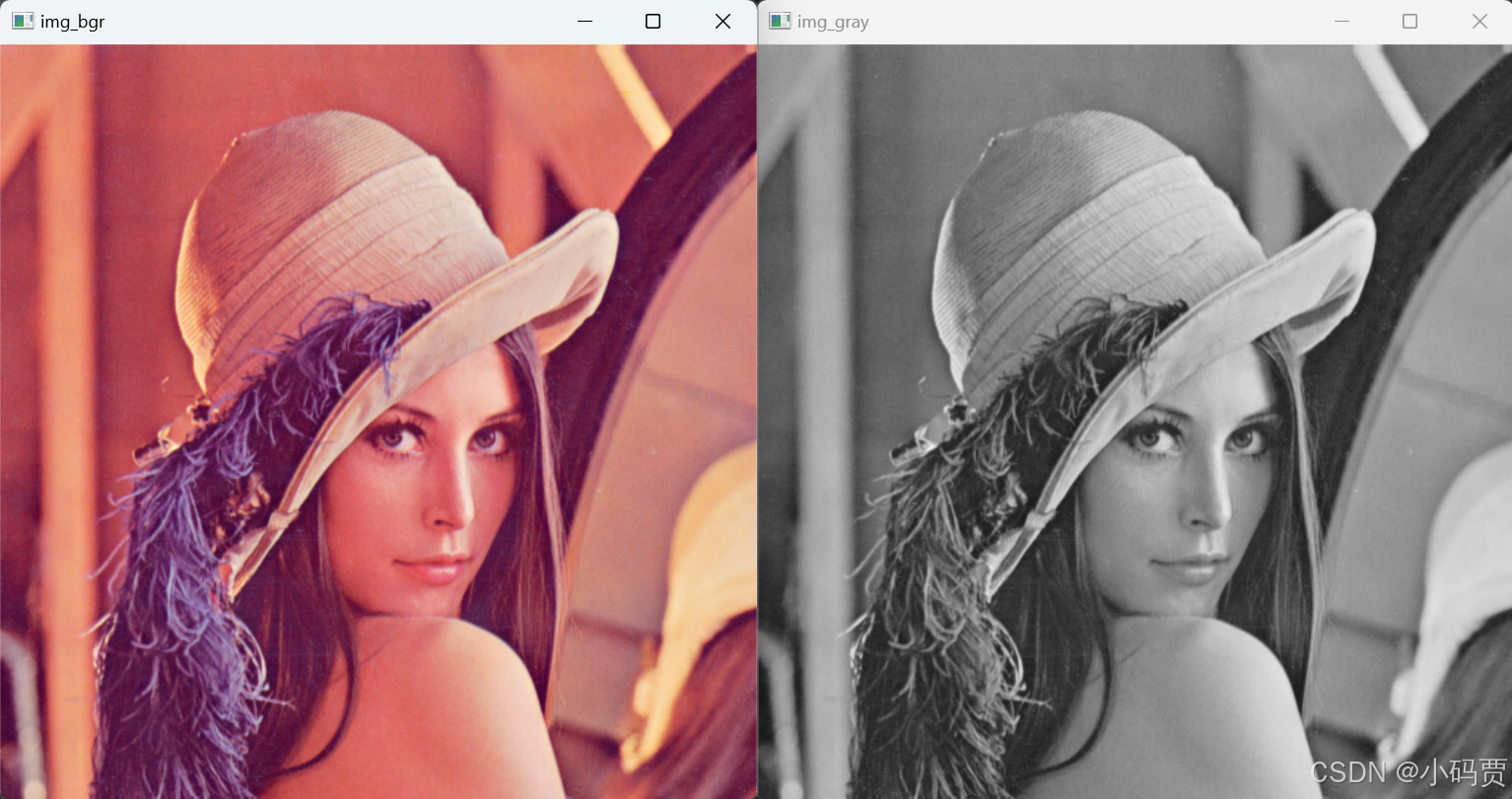Viewport: 1512px width, 799px height.
Task: Maximize the img_bgr window
Action: 653,21
